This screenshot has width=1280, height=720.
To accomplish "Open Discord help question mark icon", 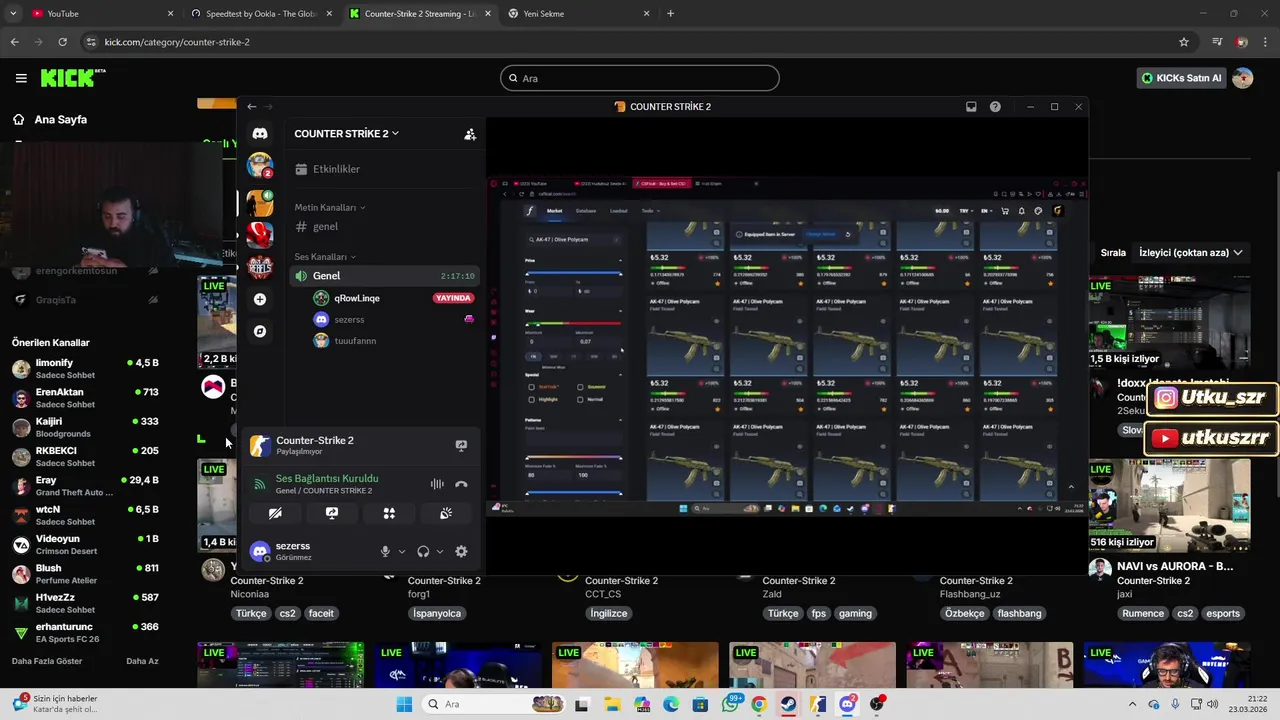I will [995, 107].
